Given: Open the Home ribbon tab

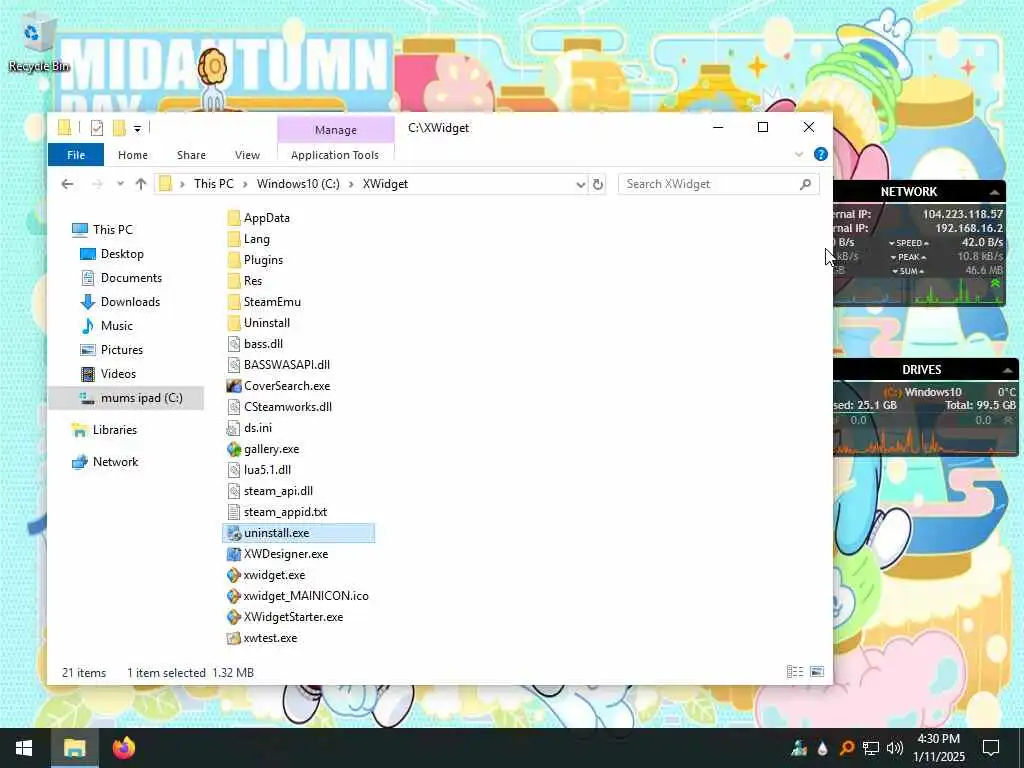Looking at the screenshot, I should tap(133, 155).
